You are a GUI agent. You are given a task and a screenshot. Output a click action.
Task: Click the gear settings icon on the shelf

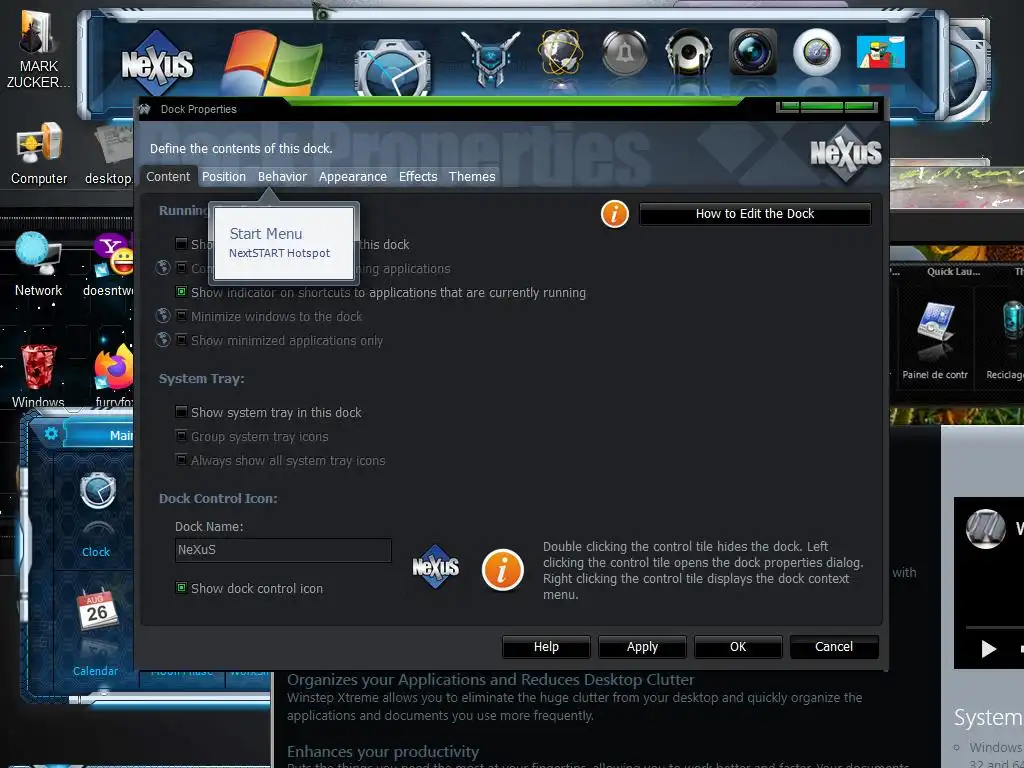51,434
